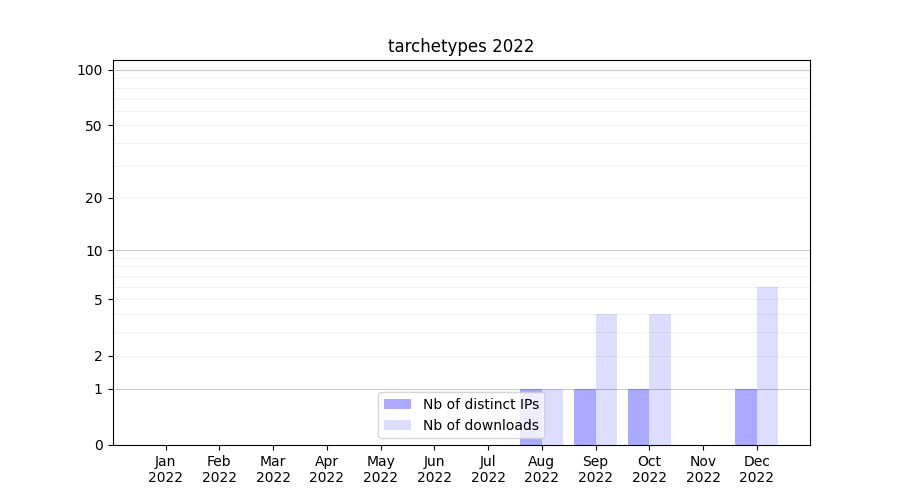The height and width of the screenshot is (500, 900).
Task: Click the chart title 'tarchetypes 2022'
Action: (461, 46)
